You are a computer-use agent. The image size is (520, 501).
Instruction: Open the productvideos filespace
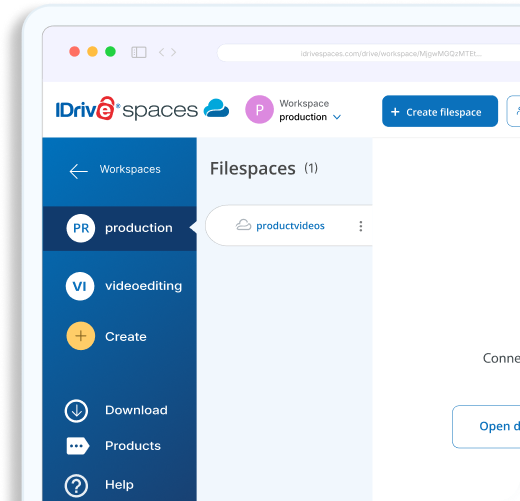[x=290, y=226]
